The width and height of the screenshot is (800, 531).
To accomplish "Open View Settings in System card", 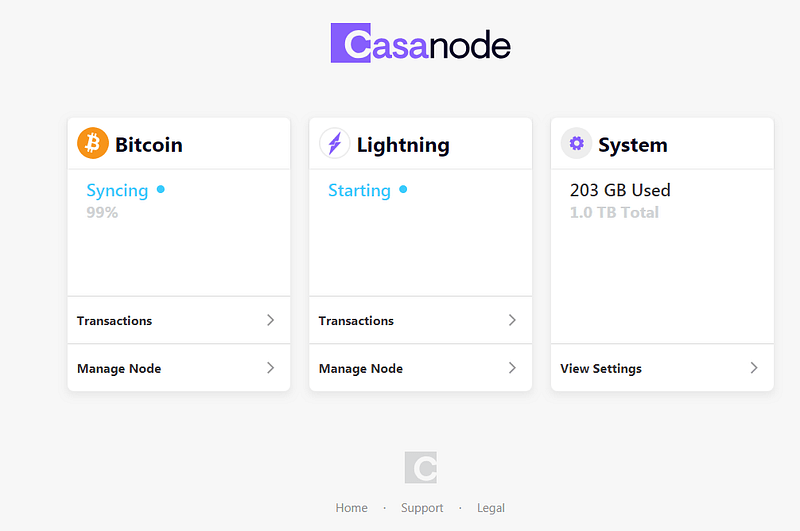I will 662,368.
